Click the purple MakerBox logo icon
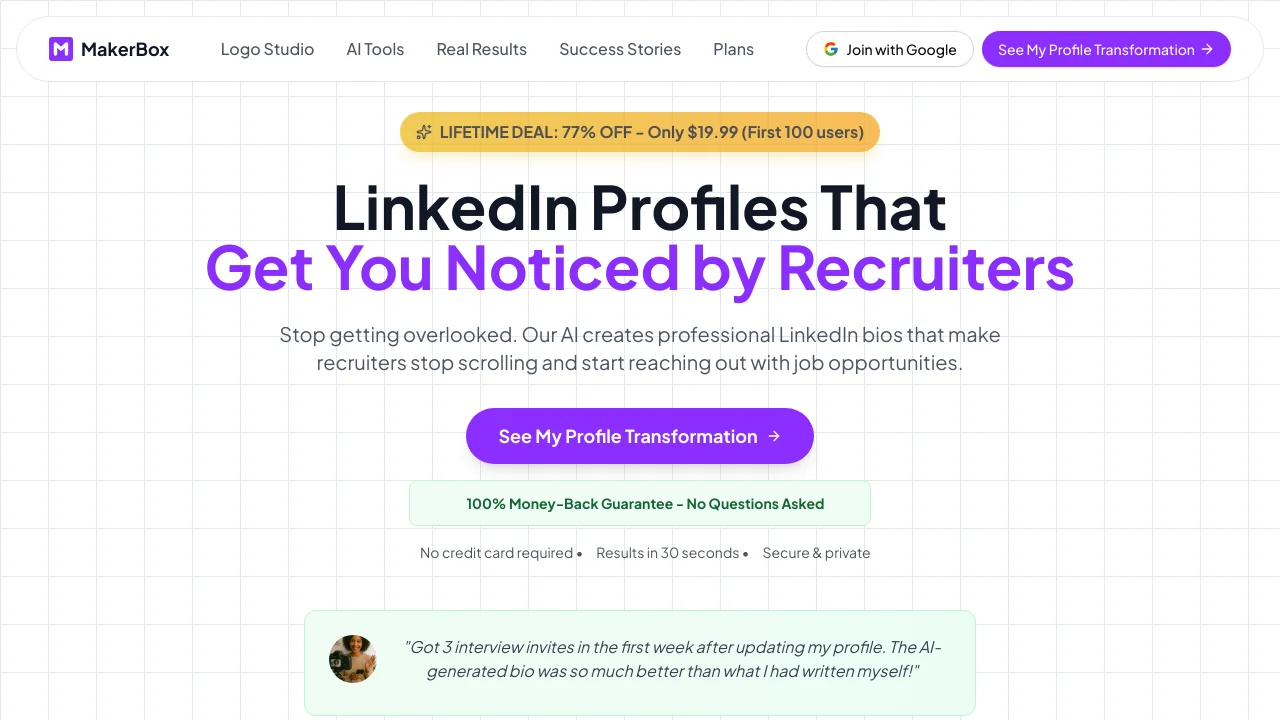 tap(61, 49)
